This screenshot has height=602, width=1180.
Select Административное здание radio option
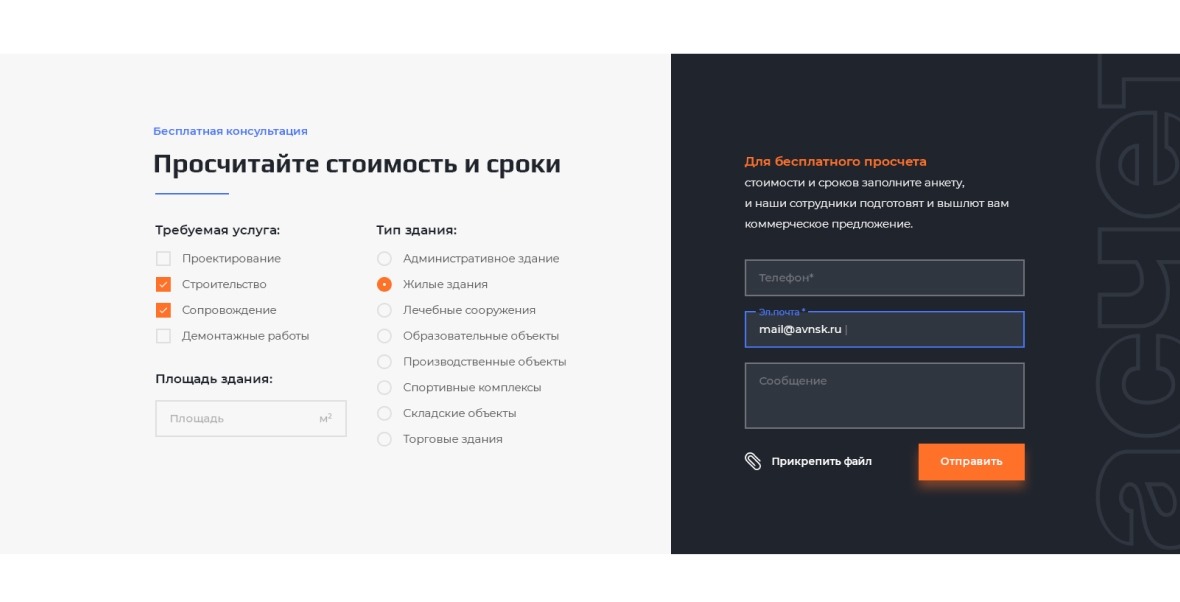point(384,258)
